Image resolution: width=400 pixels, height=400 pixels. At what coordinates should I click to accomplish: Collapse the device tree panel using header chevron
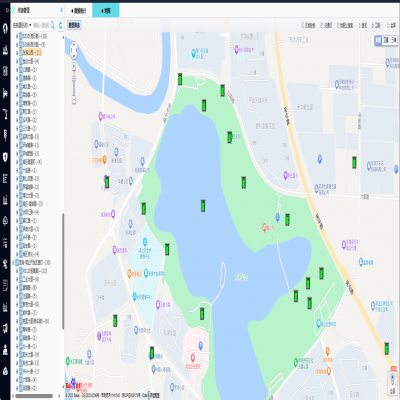[x=62, y=10]
